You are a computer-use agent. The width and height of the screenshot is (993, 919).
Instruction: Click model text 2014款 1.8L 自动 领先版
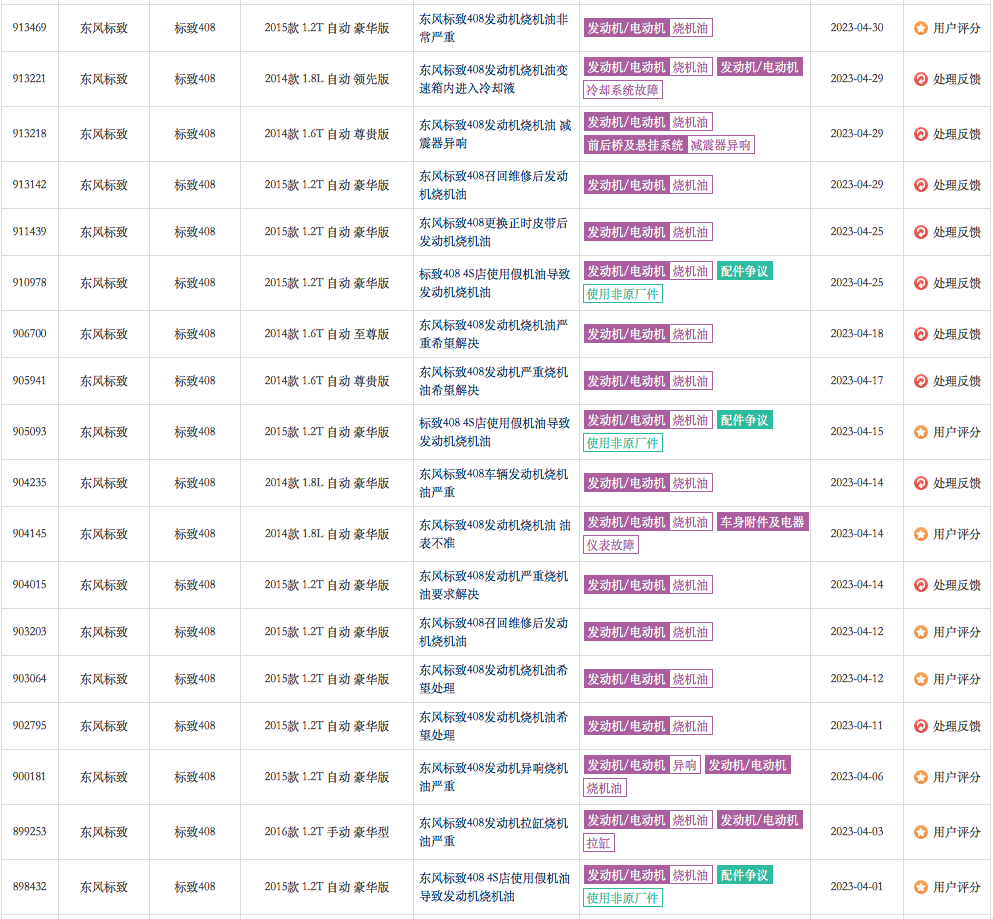(x=327, y=79)
